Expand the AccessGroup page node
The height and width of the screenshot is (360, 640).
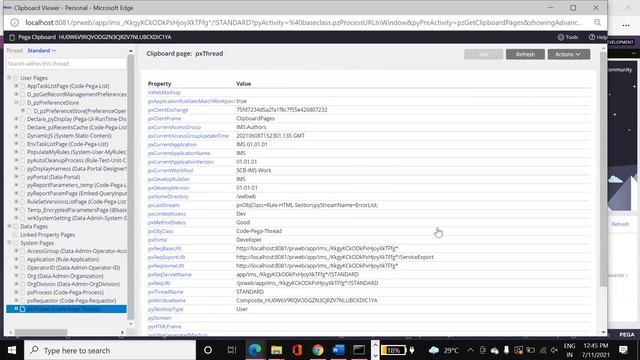[16, 251]
